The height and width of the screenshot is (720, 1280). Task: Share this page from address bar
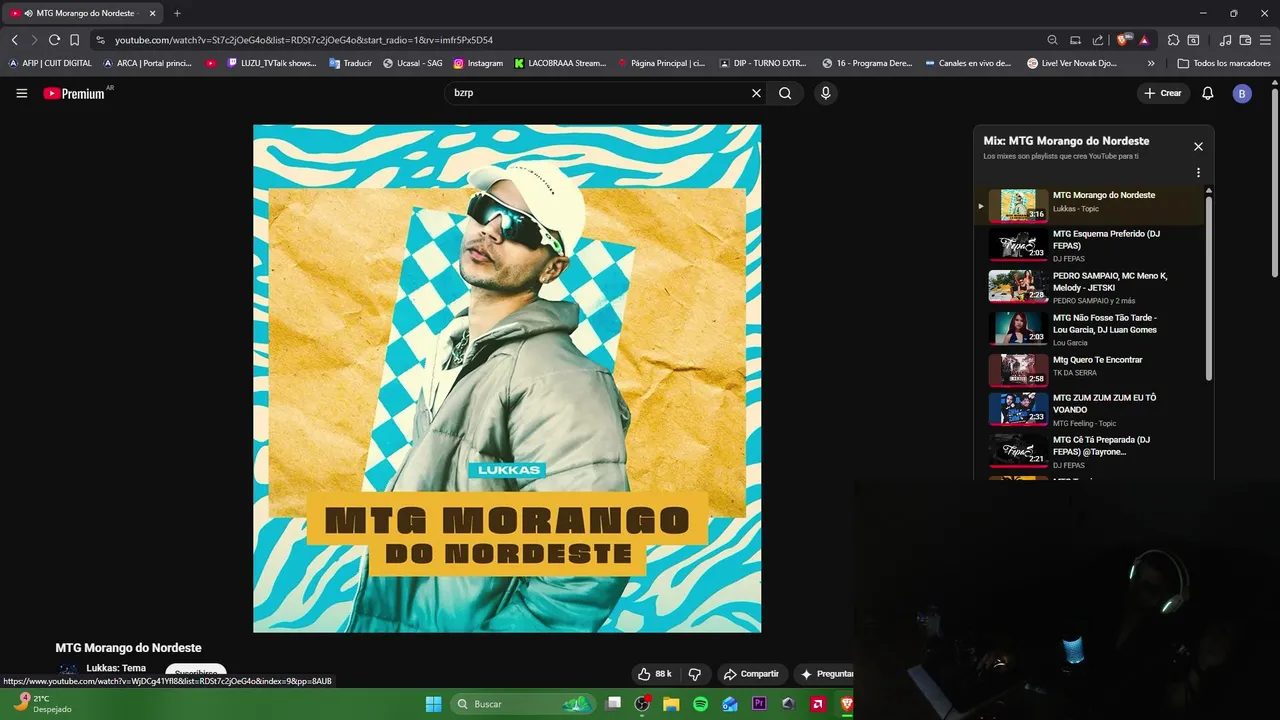[x=1098, y=40]
